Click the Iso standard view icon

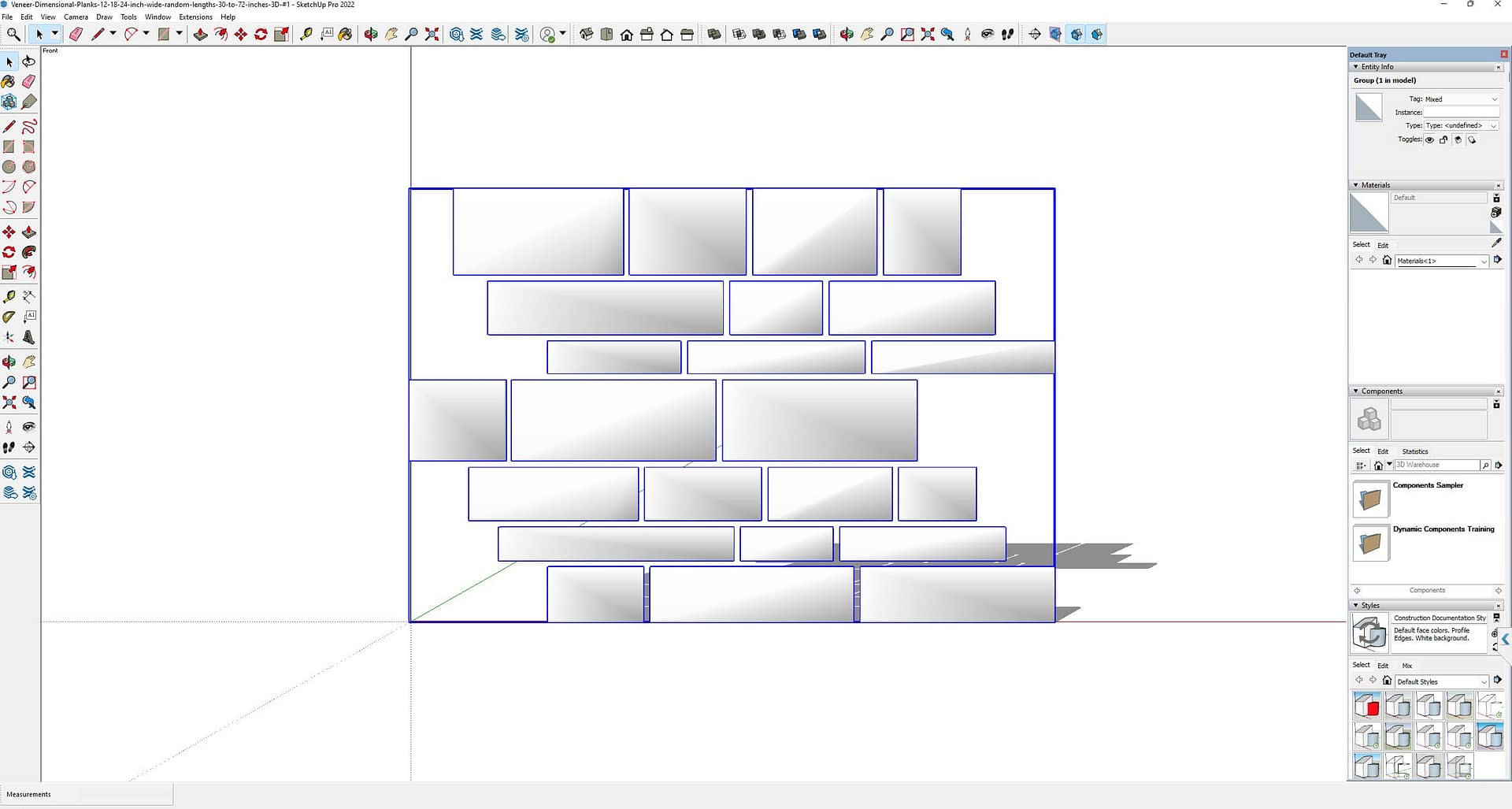(x=587, y=34)
